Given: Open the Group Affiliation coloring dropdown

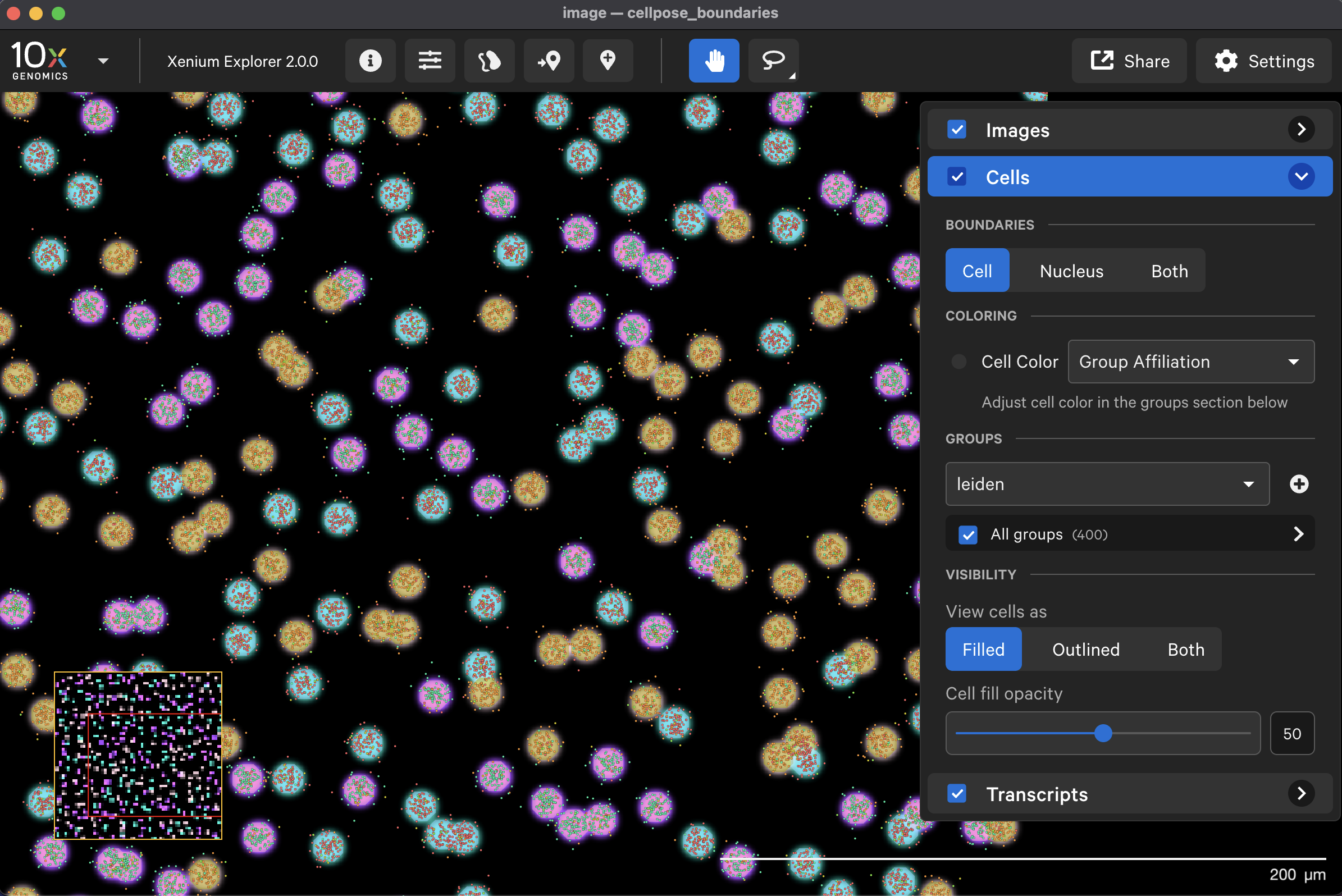Looking at the screenshot, I should pyautogui.click(x=1190, y=362).
